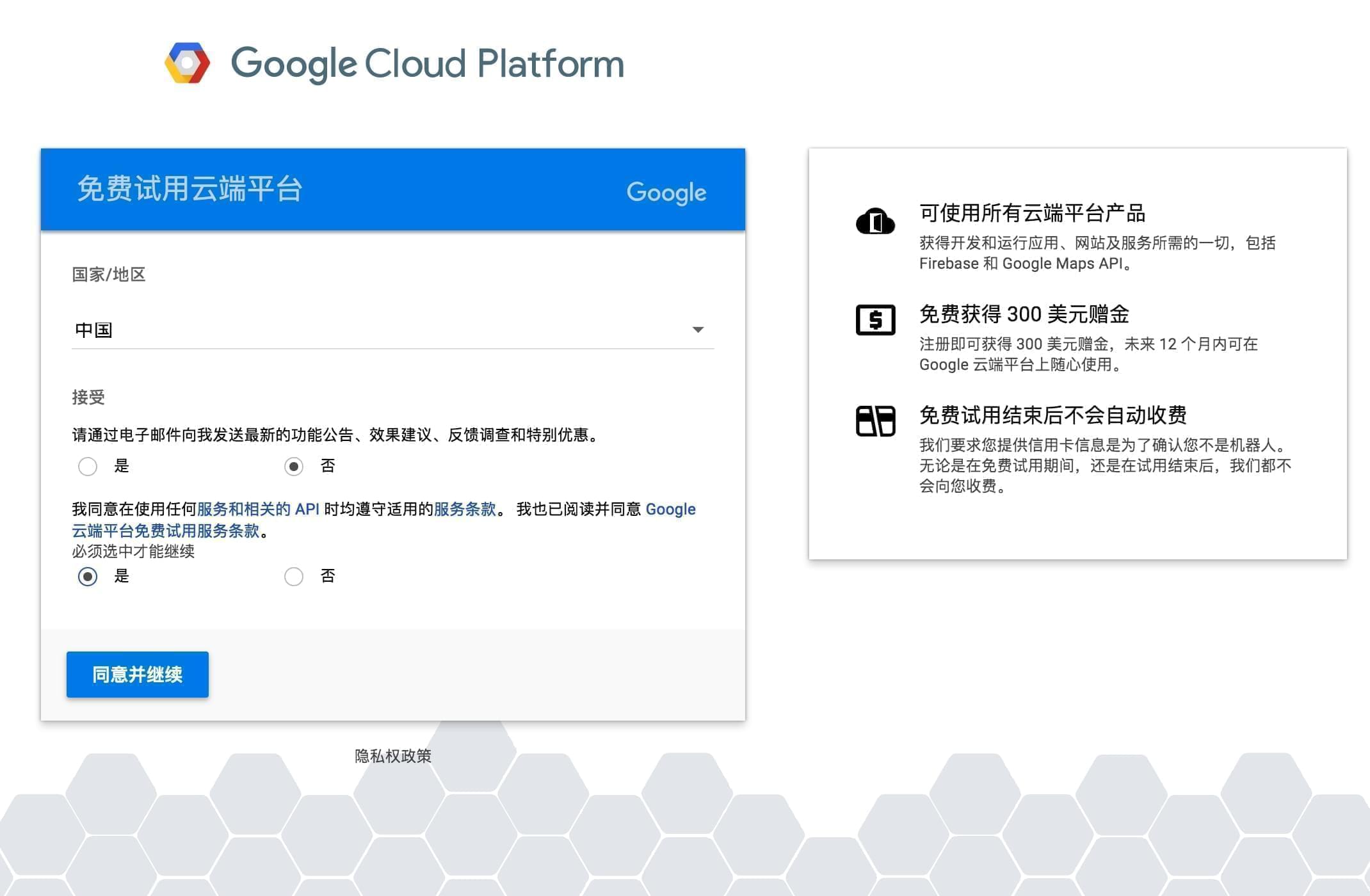Open Google 云端平台免费试用服务条款 link
Viewport: 1370px width, 896px height.
tap(165, 531)
